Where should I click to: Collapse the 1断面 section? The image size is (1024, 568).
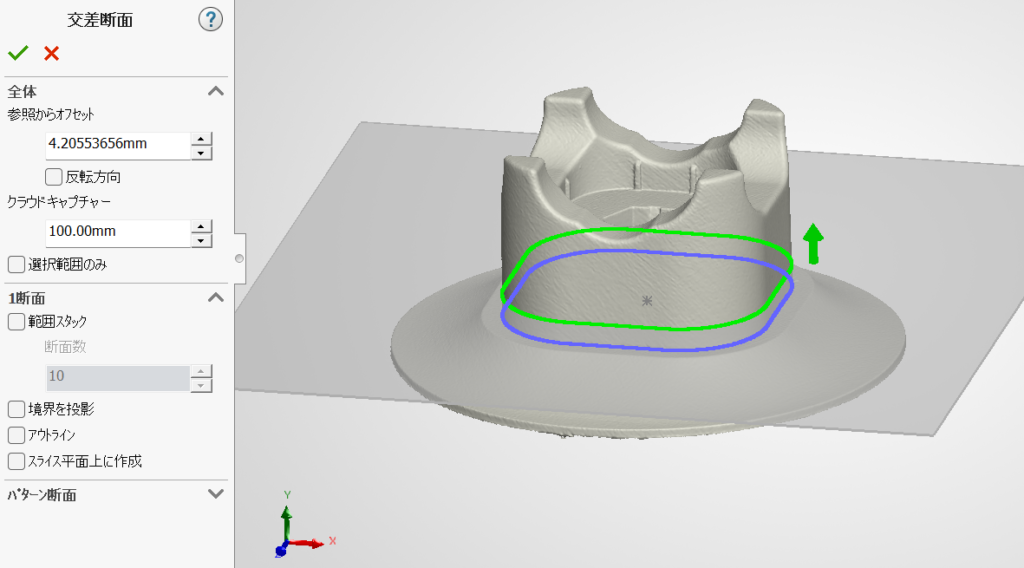coord(215,297)
